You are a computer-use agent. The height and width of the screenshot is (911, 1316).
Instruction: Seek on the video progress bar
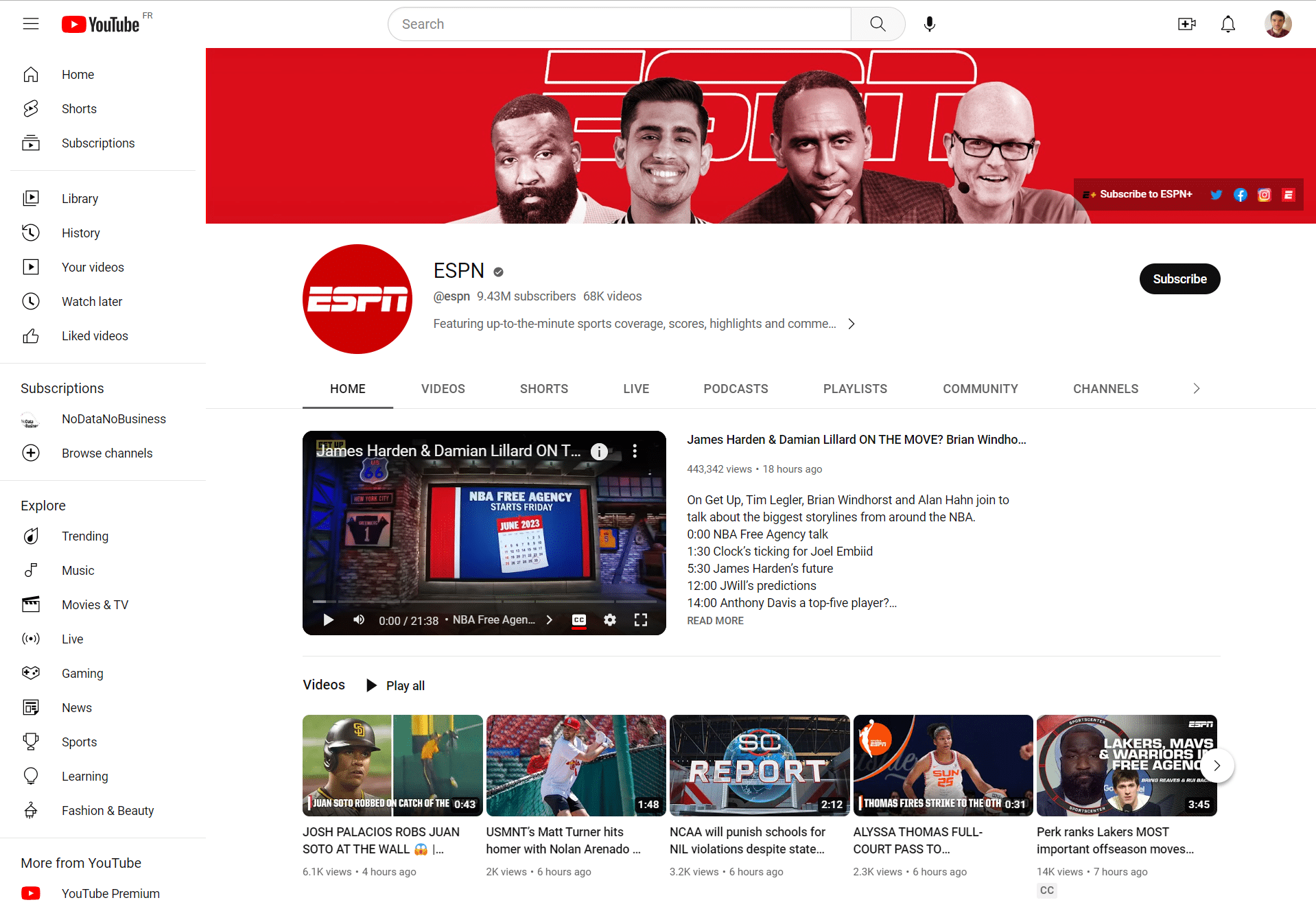[x=484, y=602]
